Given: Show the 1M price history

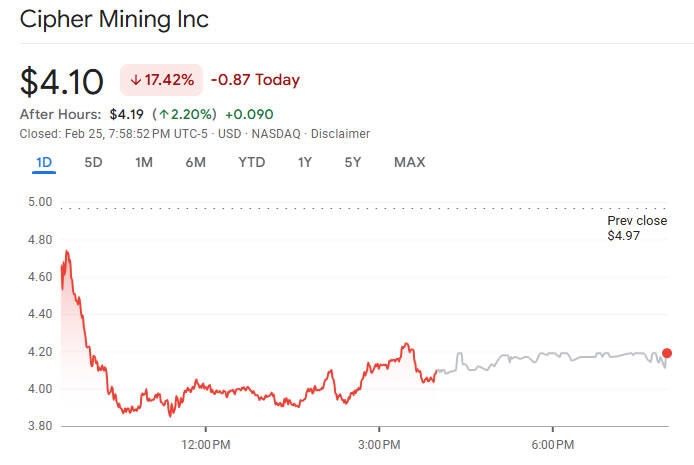Looking at the screenshot, I should pyautogui.click(x=144, y=162).
